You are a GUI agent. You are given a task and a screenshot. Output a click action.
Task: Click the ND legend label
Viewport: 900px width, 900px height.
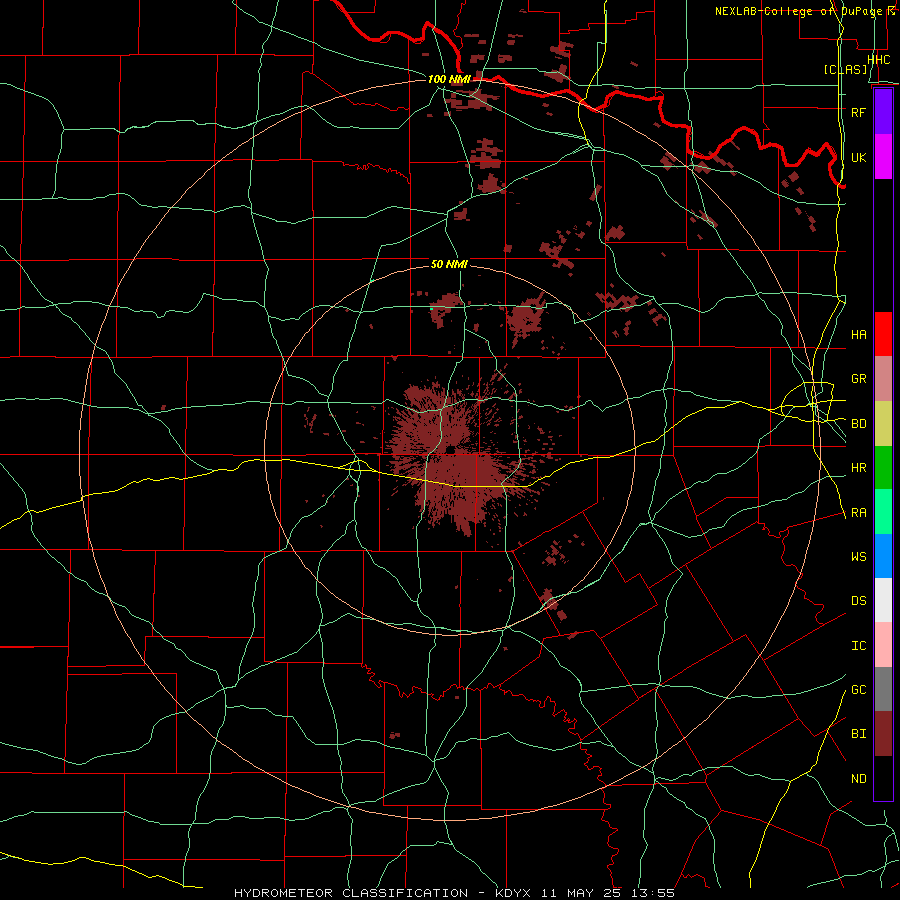858,779
